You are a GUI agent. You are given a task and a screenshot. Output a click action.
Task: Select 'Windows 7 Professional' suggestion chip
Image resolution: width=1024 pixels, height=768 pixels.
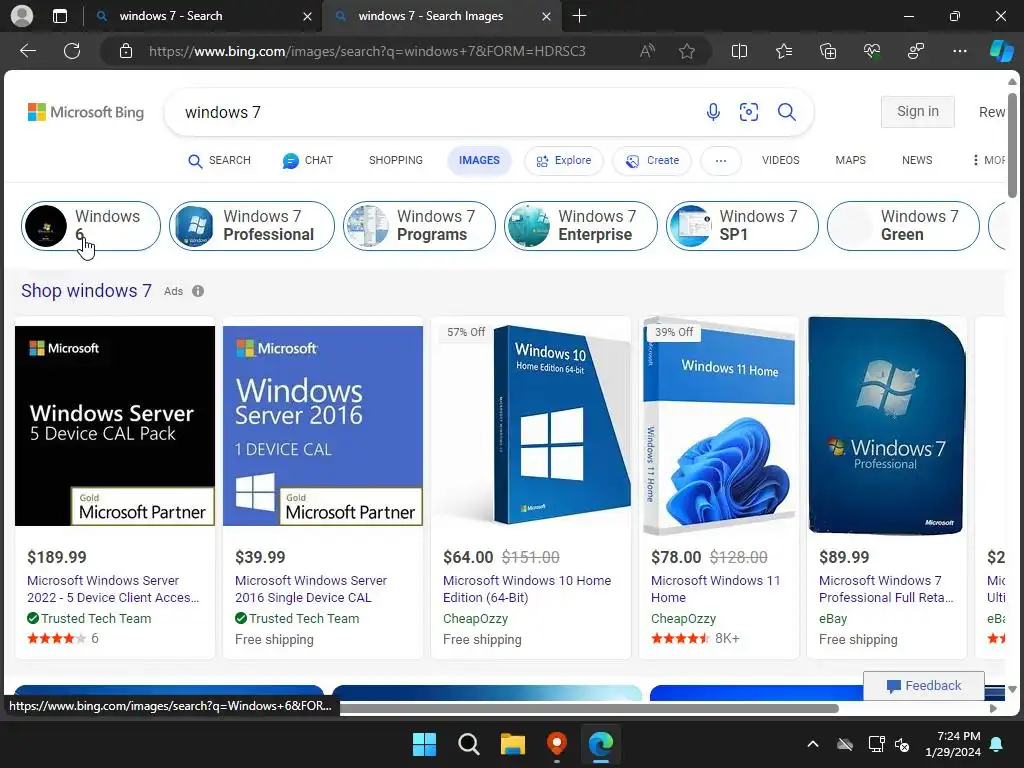[251, 226]
